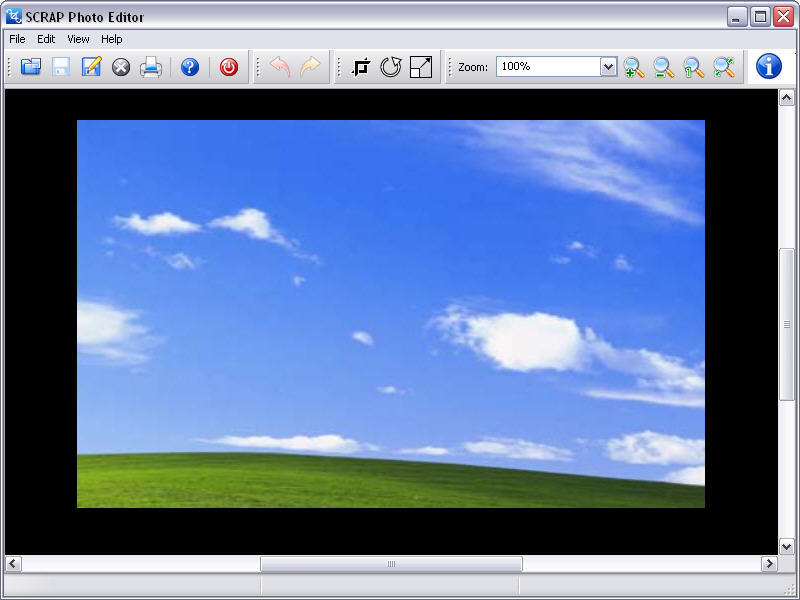This screenshot has height=600, width=800.
Task: Maximize the SCRAP Photo Editor window
Action: 760,17
